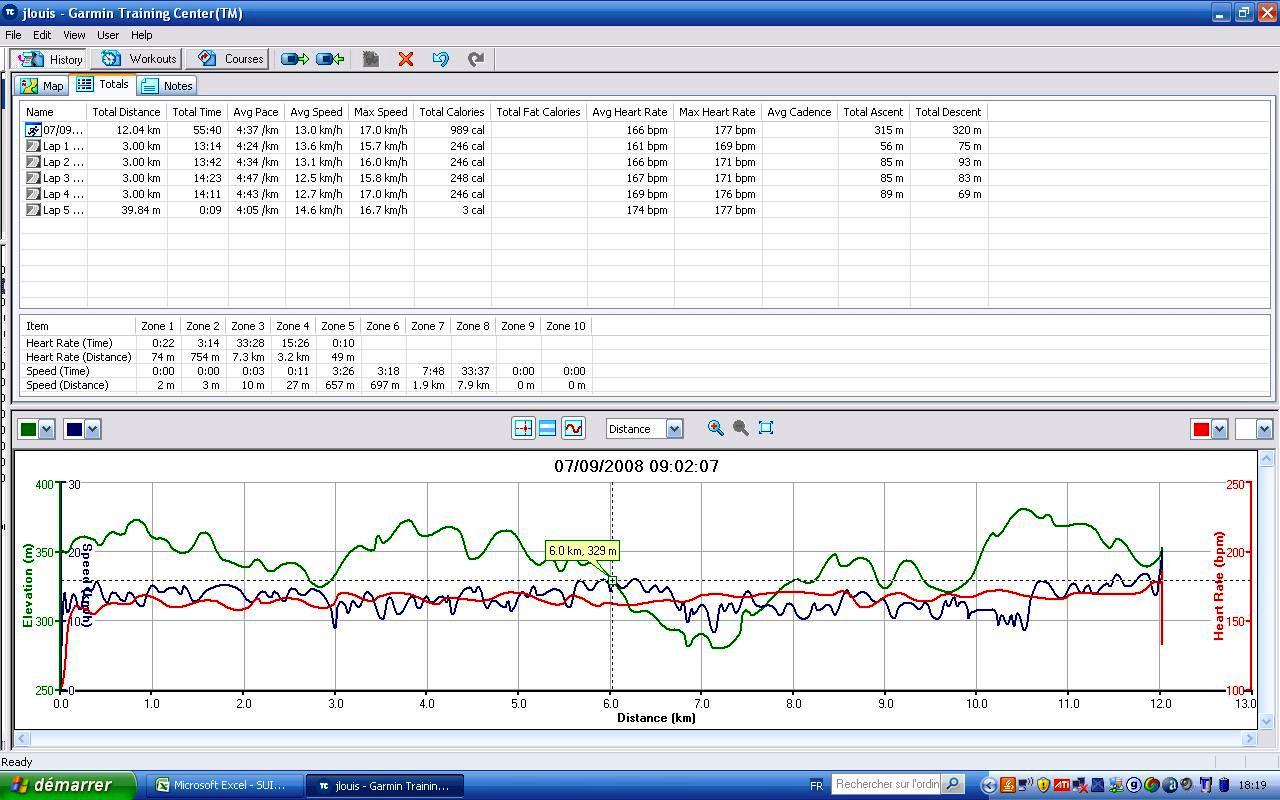This screenshot has width=1280, height=800.
Task: Click the dark blue speed color swatch
Action: point(74,429)
